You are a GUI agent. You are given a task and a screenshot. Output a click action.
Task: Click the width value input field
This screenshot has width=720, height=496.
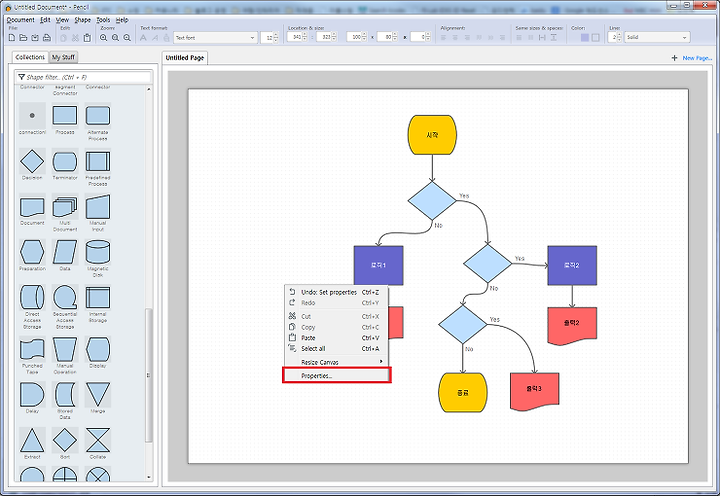click(354, 37)
